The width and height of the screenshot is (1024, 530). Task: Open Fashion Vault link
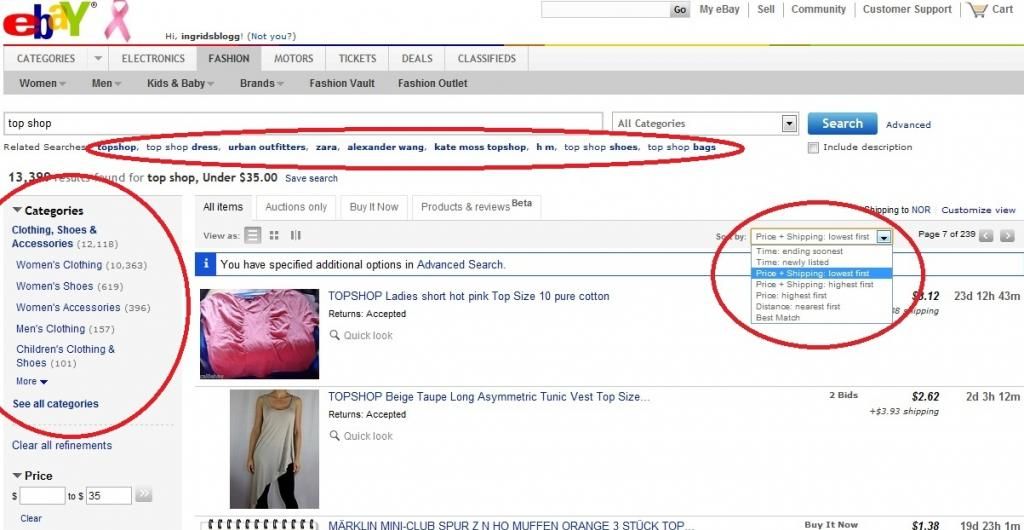pos(342,84)
